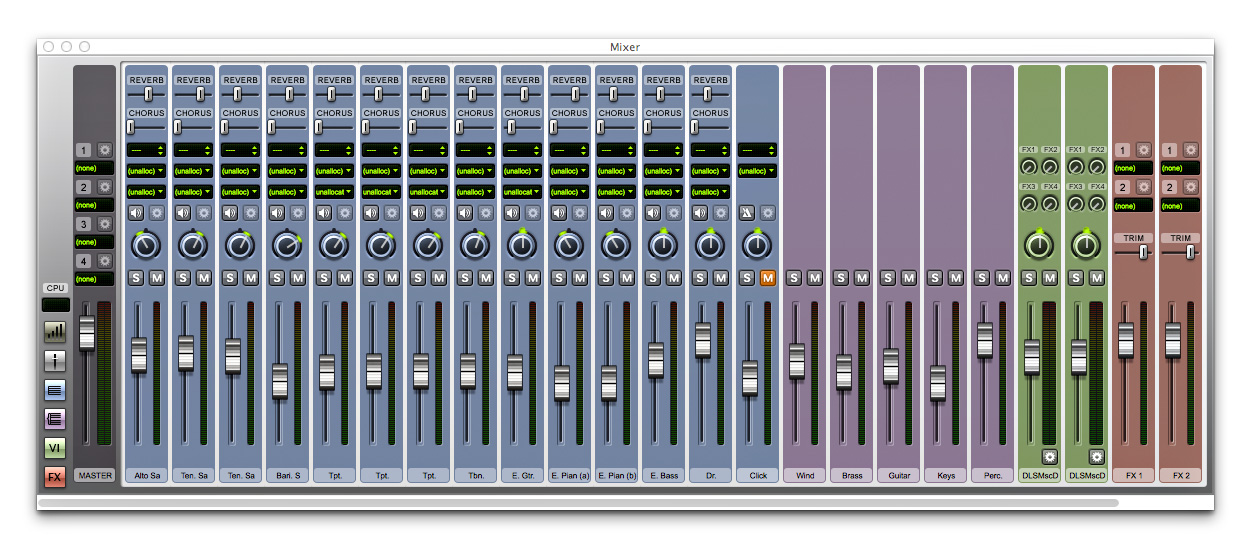Solo the Wind group strip

click(794, 278)
